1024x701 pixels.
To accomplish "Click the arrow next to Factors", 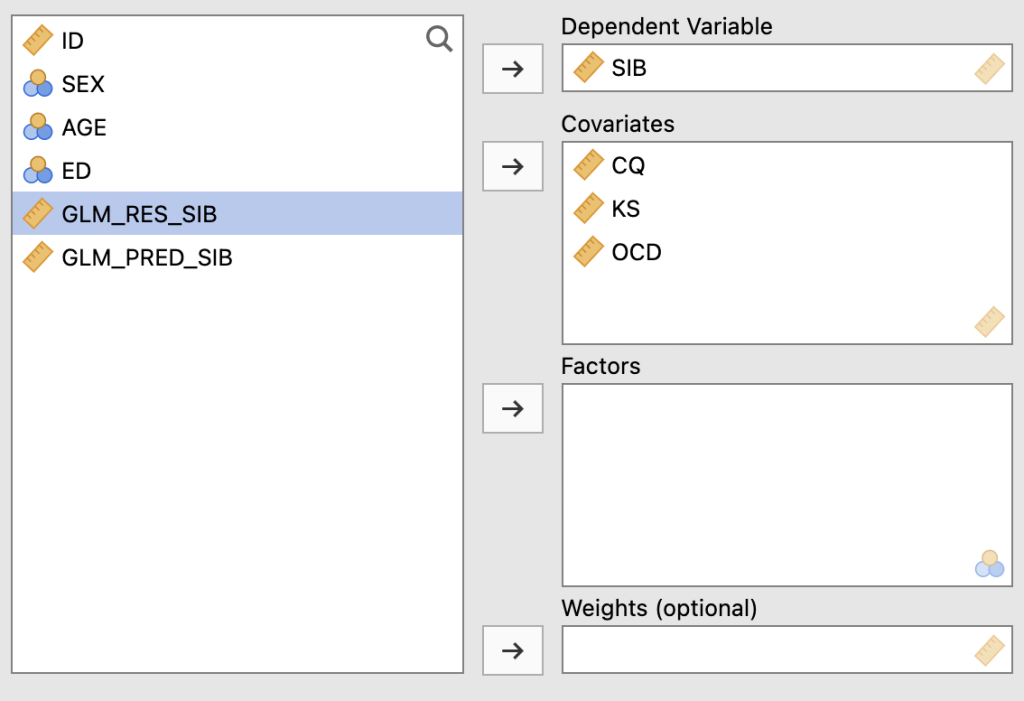I will (x=512, y=408).
